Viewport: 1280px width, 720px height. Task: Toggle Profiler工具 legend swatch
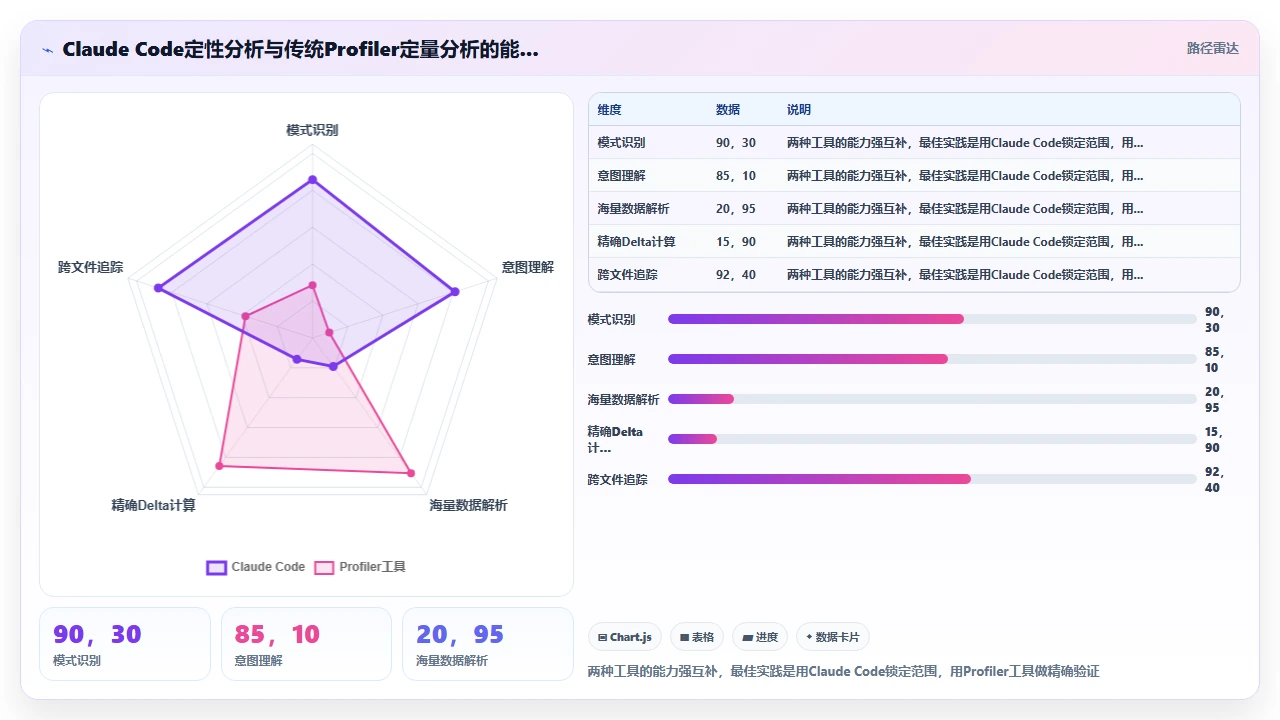click(324, 567)
